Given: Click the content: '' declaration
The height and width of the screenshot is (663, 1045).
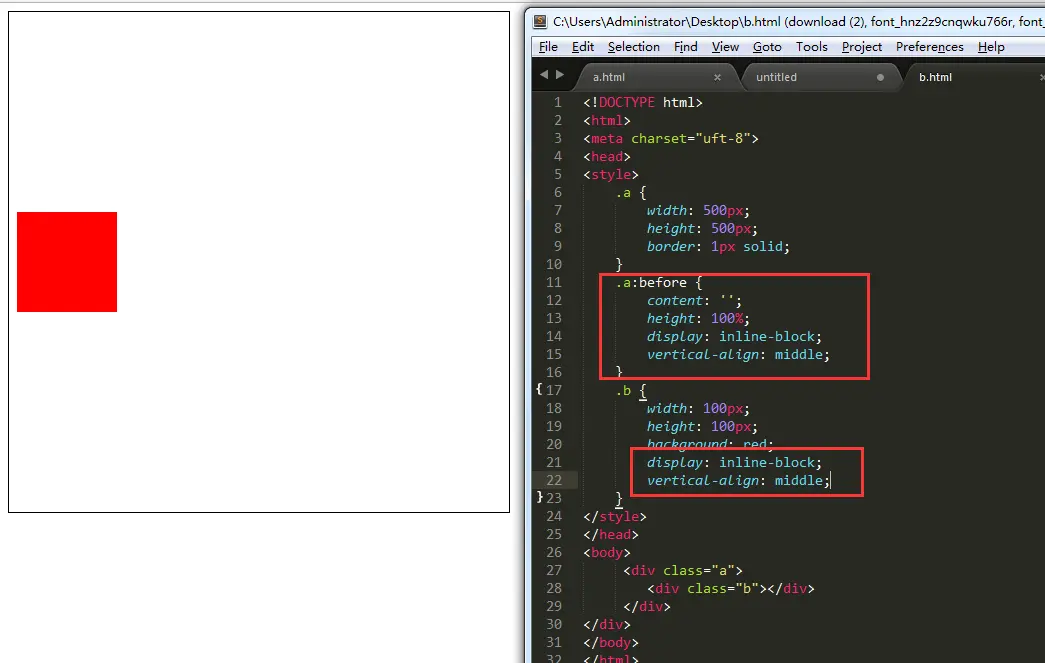Looking at the screenshot, I should click(x=694, y=301).
